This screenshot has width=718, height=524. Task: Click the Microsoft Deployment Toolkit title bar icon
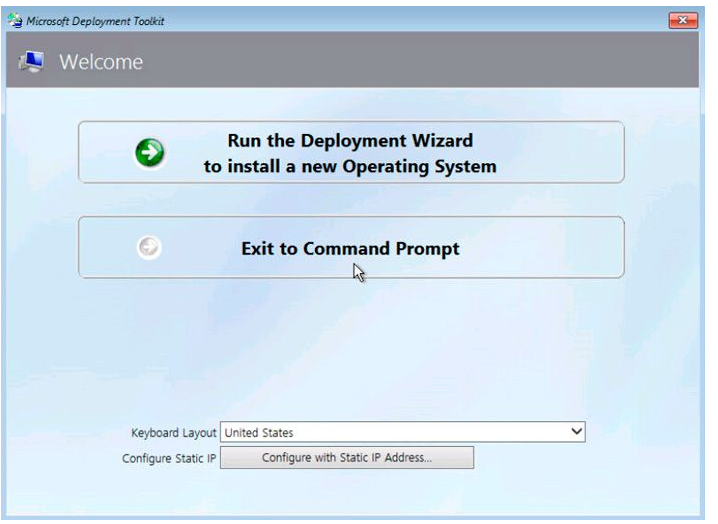point(15,21)
